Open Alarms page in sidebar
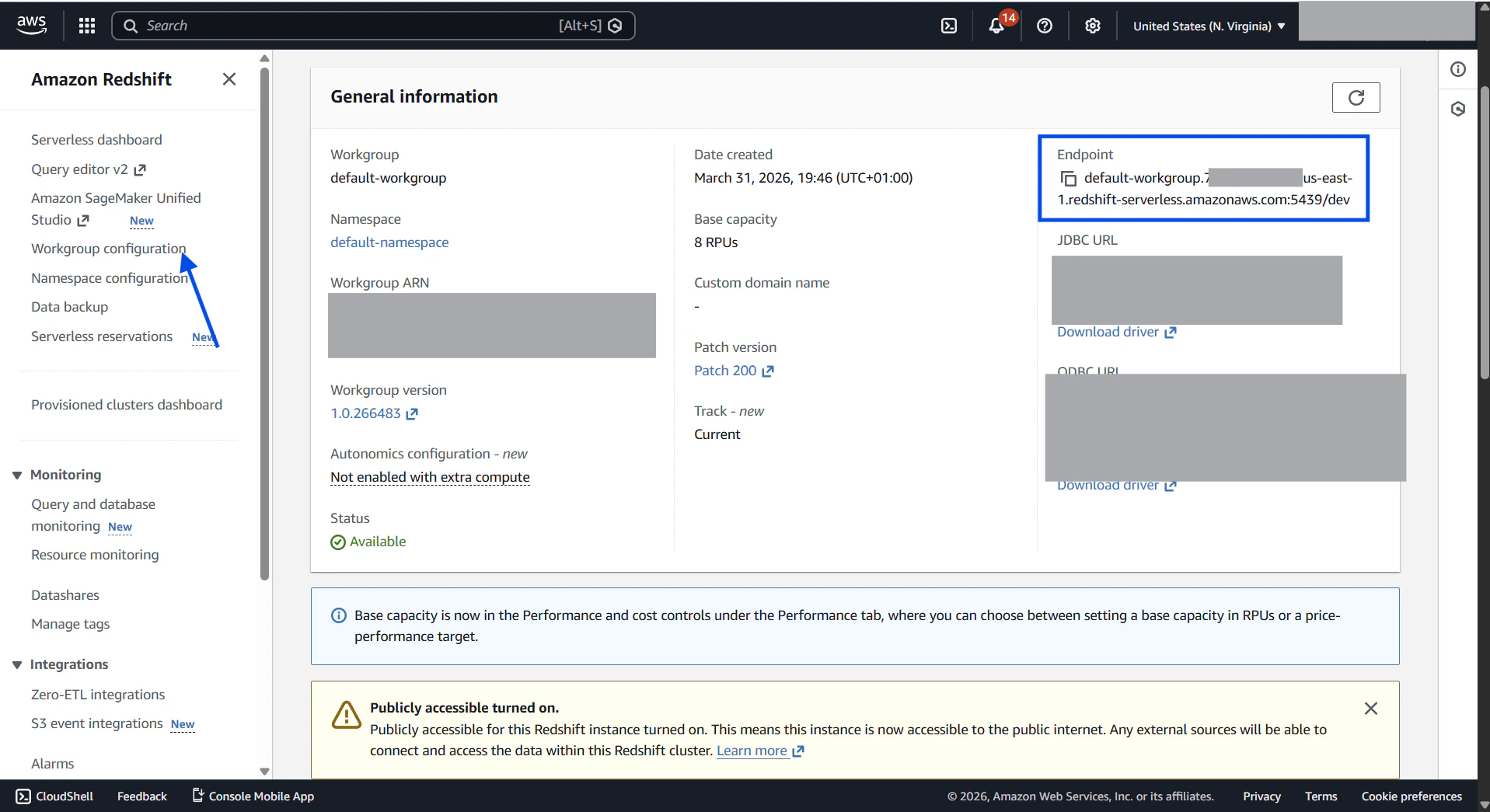This screenshot has height=812, width=1490. (x=52, y=764)
